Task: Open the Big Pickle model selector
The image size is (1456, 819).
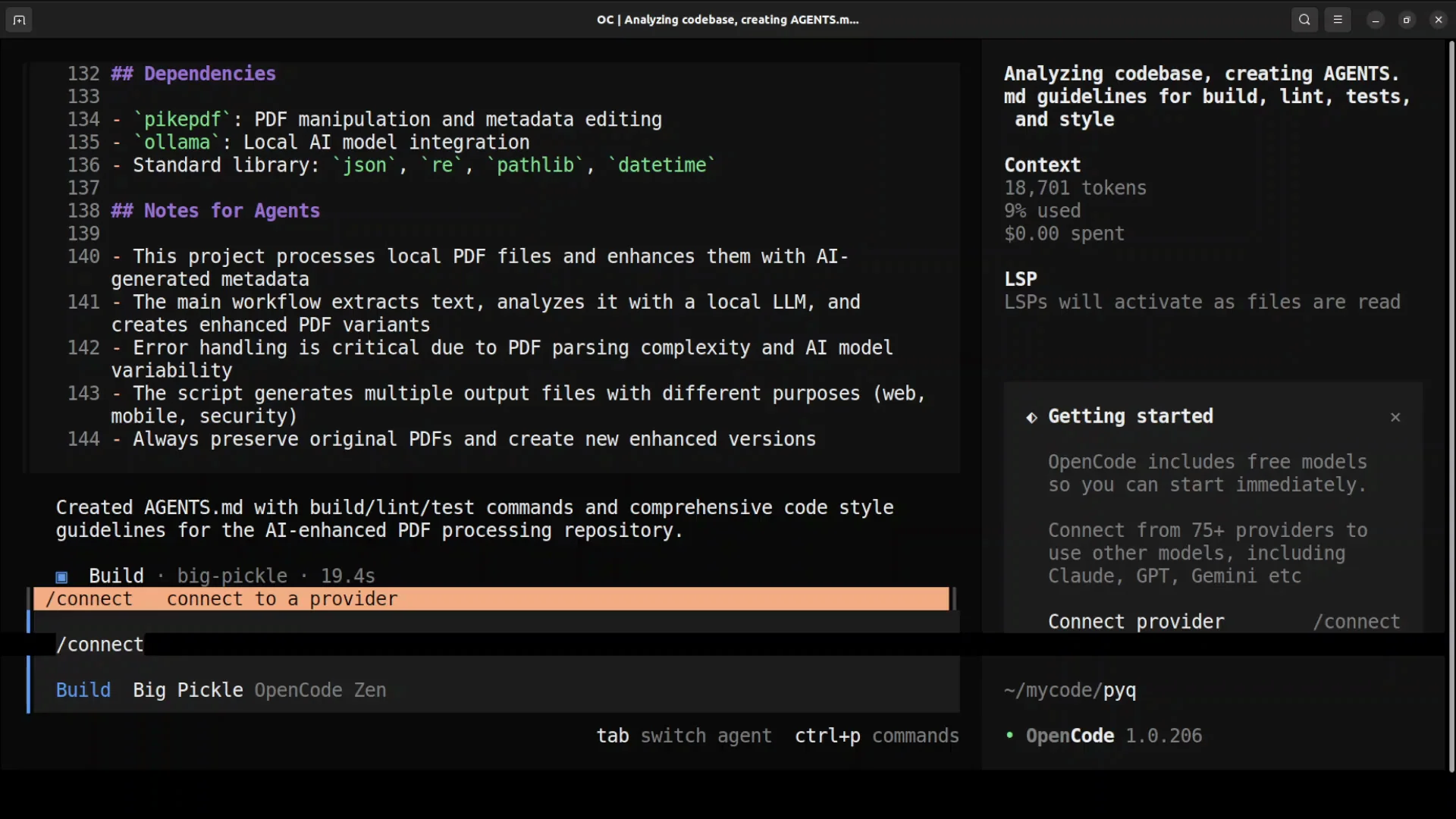Action: click(187, 690)
